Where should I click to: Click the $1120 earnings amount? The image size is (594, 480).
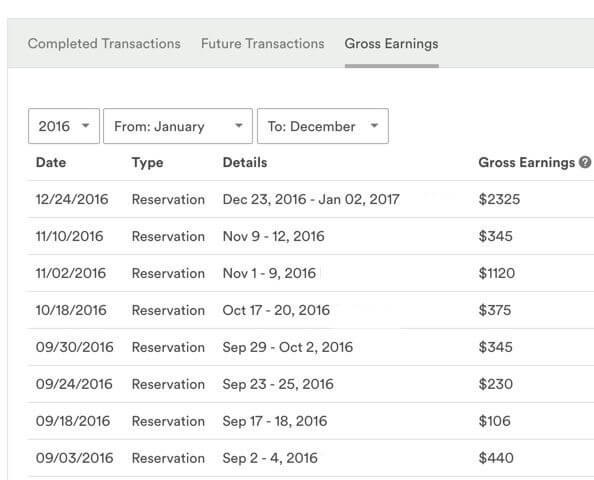tap(497, 273)
